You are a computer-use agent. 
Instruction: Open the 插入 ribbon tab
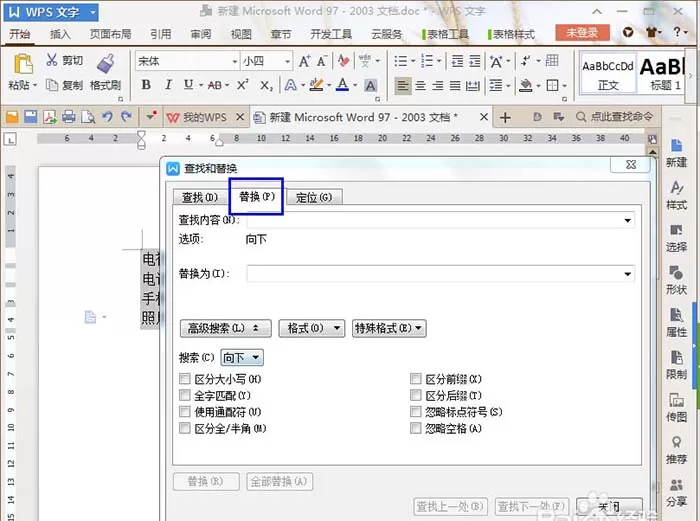click(60, 34)
